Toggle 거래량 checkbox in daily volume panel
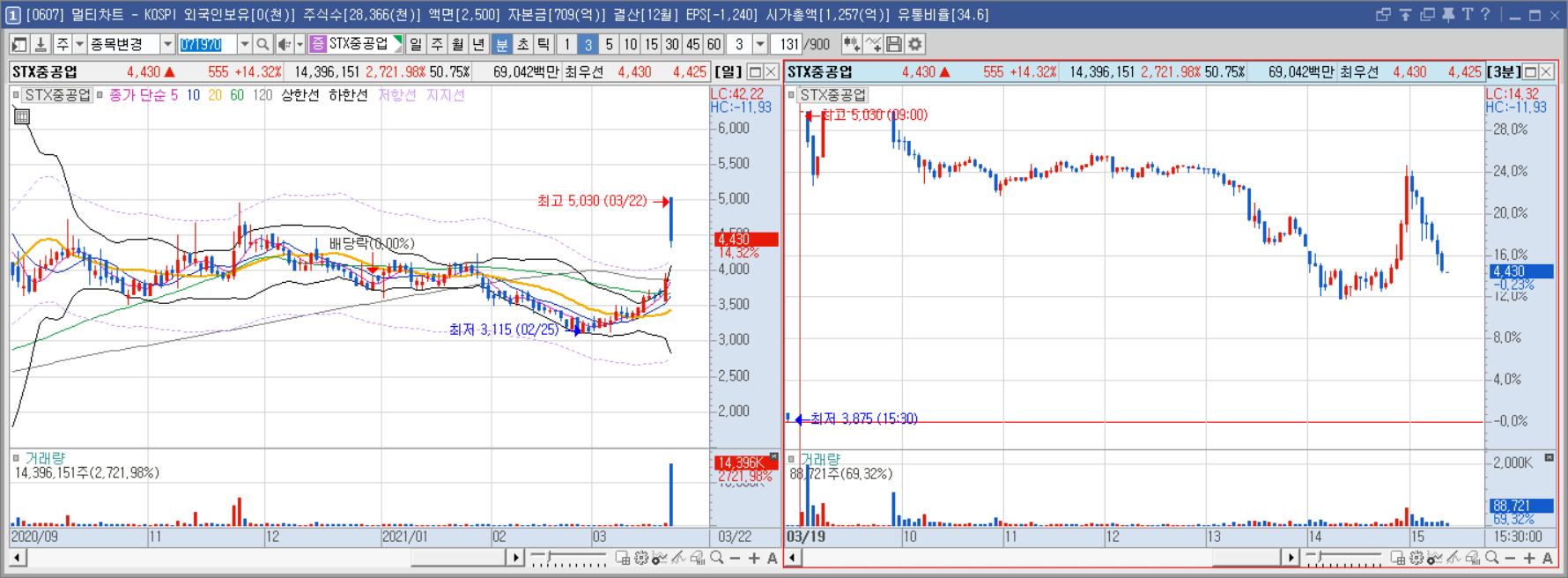 click(x=17, y=458)
